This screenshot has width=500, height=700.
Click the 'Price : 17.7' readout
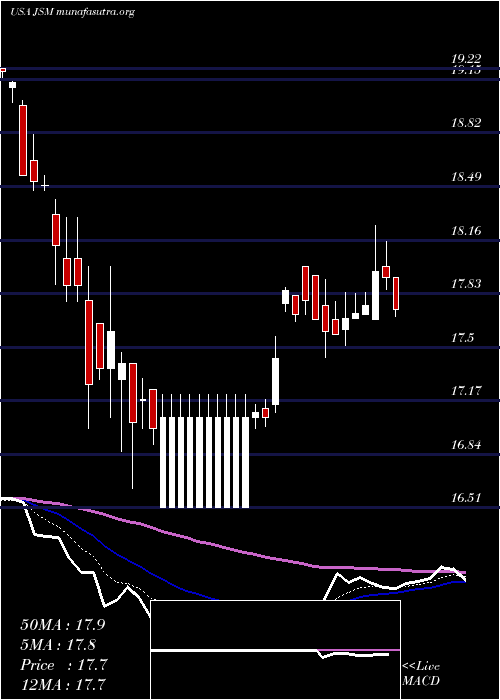[x=64, y=665]
